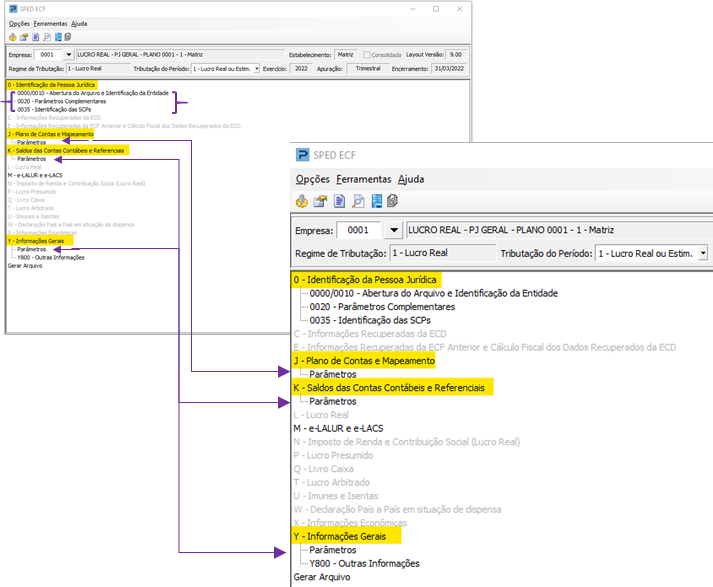
Task: Click 'Gerar Arquivo' in small window tree
Action: 25,266
